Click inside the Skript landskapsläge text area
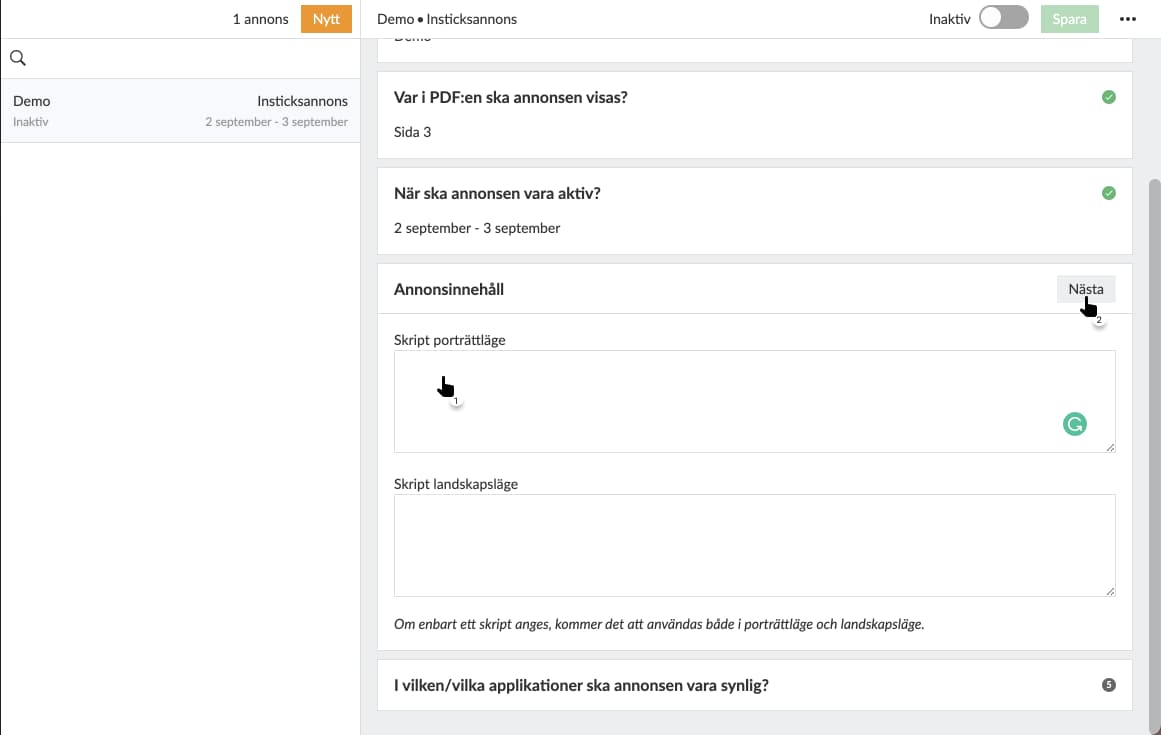Image resolution: width=1161 pixels, height=735 pixels. pyautogui.click(x=700, y=545)
